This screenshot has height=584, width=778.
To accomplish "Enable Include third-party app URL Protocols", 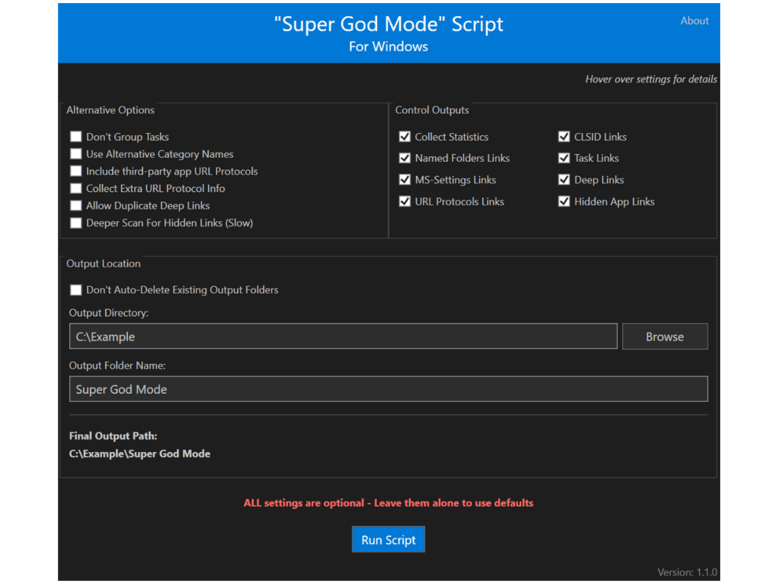I will 76,171.
